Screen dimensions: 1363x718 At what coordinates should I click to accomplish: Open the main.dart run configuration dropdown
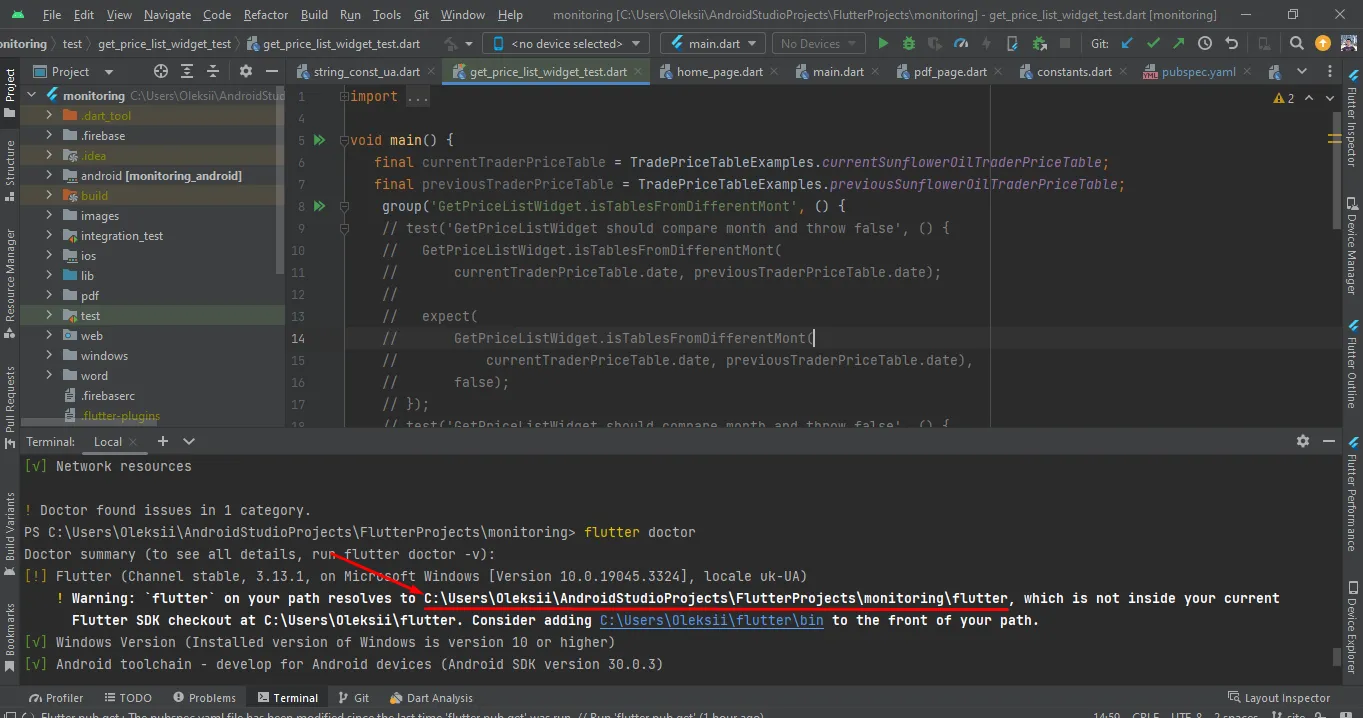713,44
